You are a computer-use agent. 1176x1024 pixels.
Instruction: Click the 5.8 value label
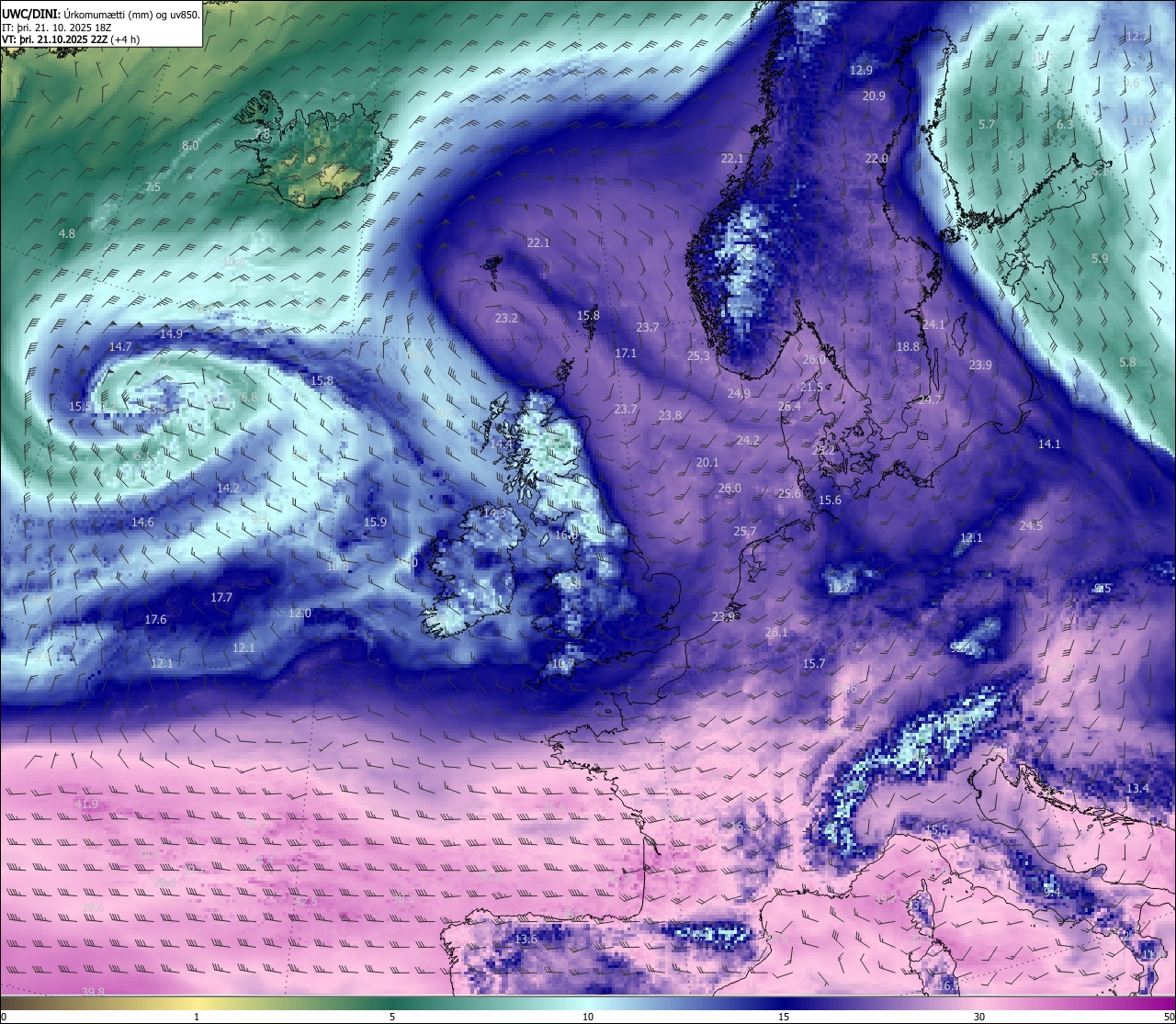click(x=1127, y=364)
